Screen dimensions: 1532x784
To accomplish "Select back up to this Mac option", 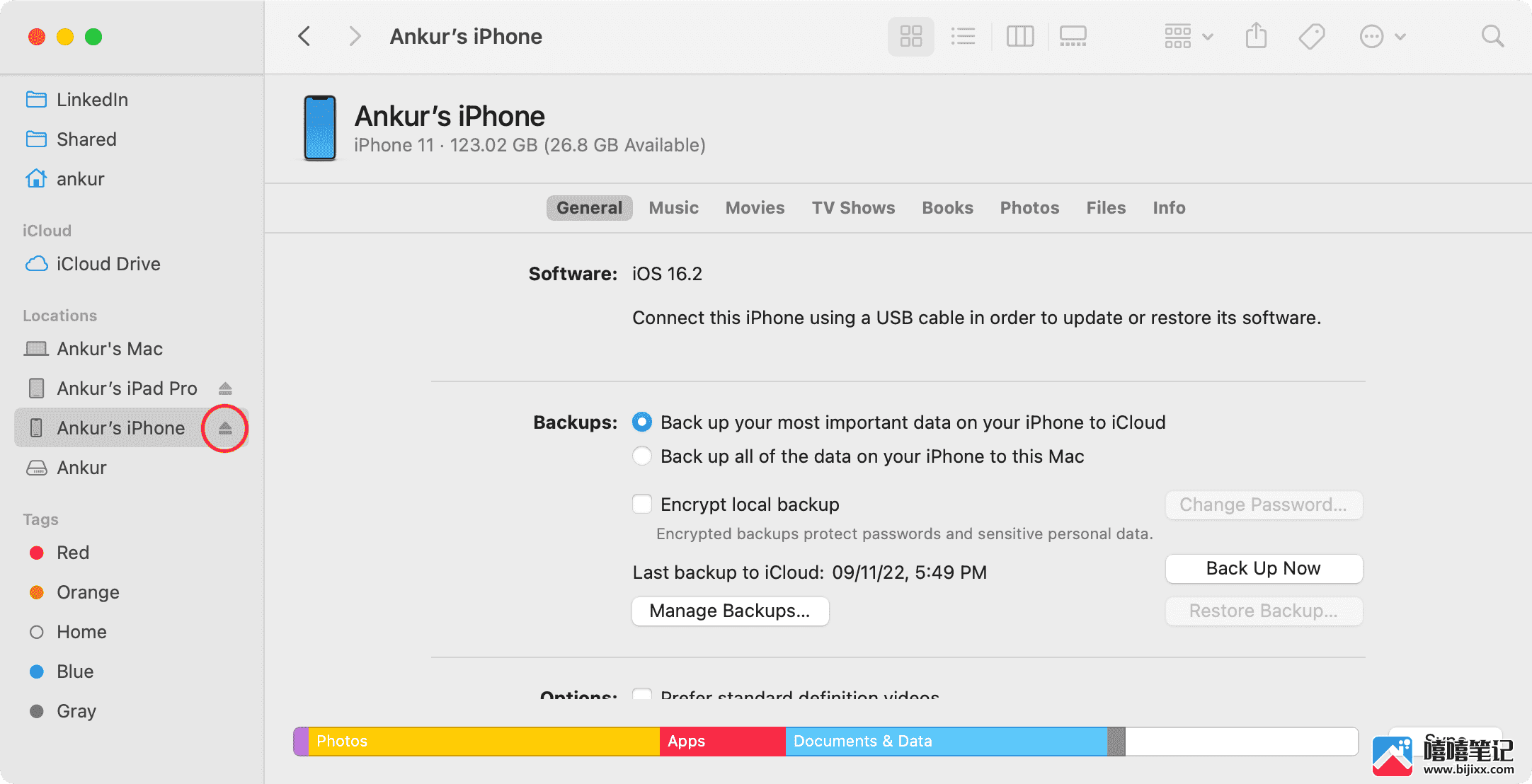I will click(x=641, y=457).
